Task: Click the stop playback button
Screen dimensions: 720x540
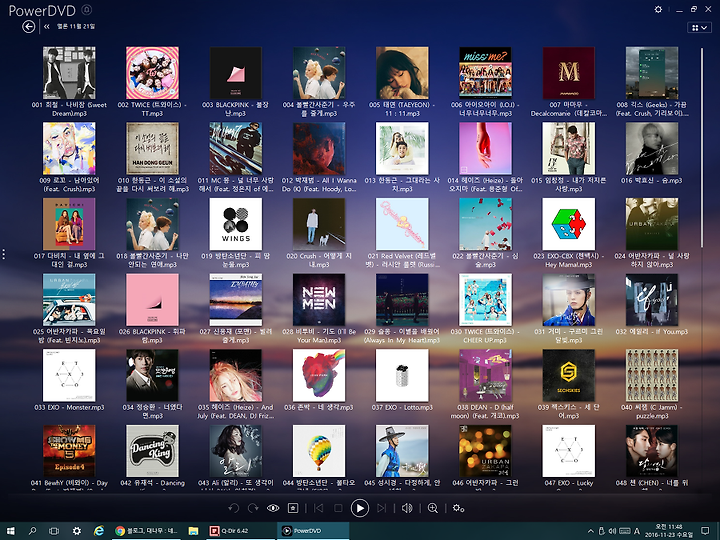Action: coord(338,508)
